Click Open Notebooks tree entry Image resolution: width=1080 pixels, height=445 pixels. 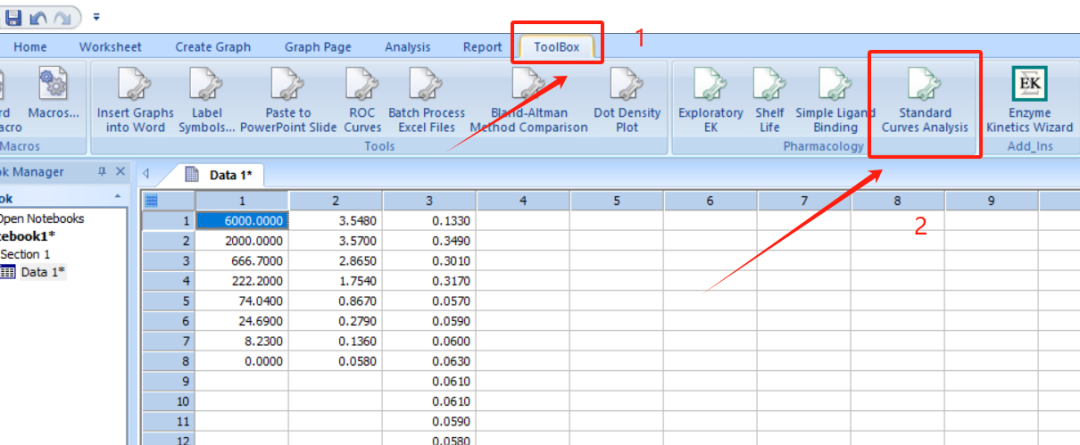[x=42, y=218]
